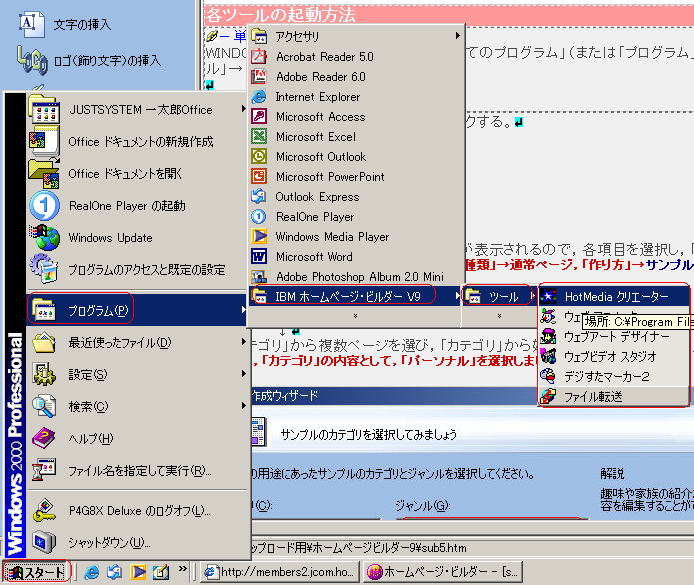Open デジすたマーカー2
Screen dimensions: 694x585
tap(606, 376)
